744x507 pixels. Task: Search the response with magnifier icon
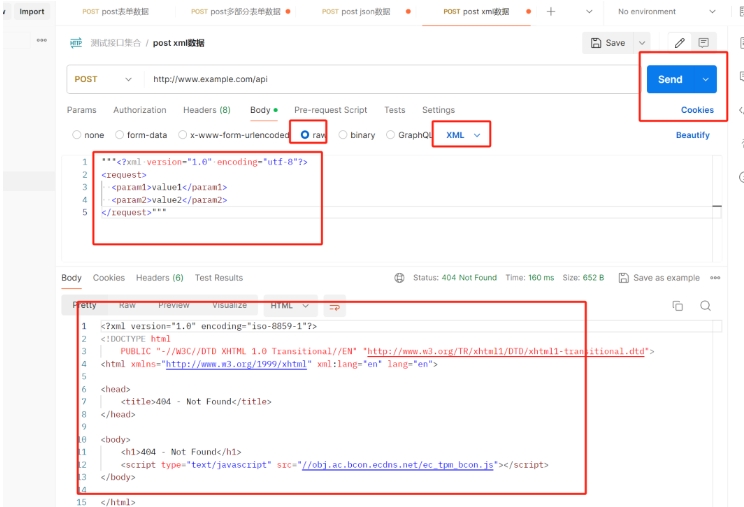tap(706, 306)
